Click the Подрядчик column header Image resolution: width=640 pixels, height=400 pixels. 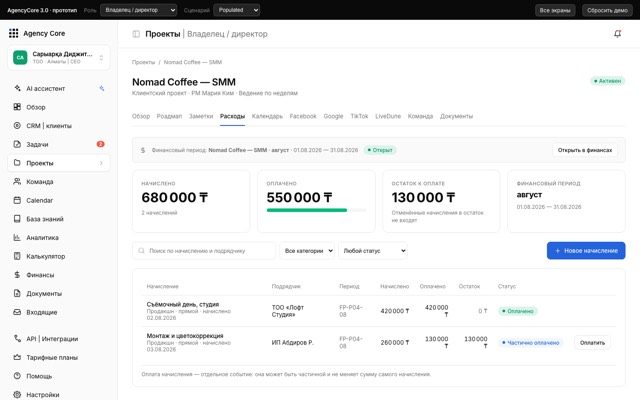[x=286, y=286]
